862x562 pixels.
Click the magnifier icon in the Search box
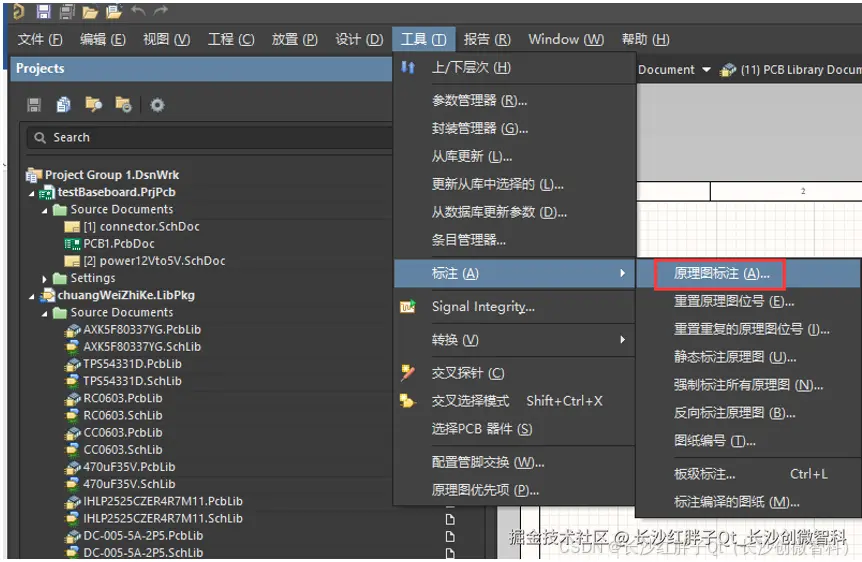coord(40,137)
